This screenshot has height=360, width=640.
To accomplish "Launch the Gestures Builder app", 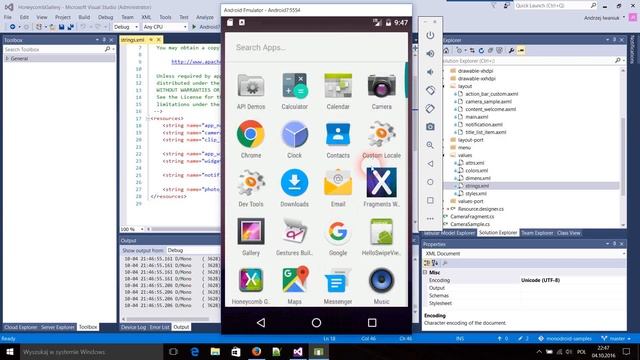I will (x=294, y=237).
